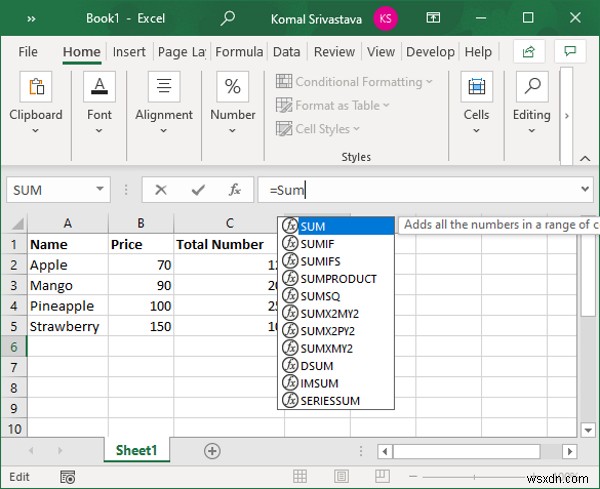
Task: Switch to the Data tab
Action: [x=287, y=52]
